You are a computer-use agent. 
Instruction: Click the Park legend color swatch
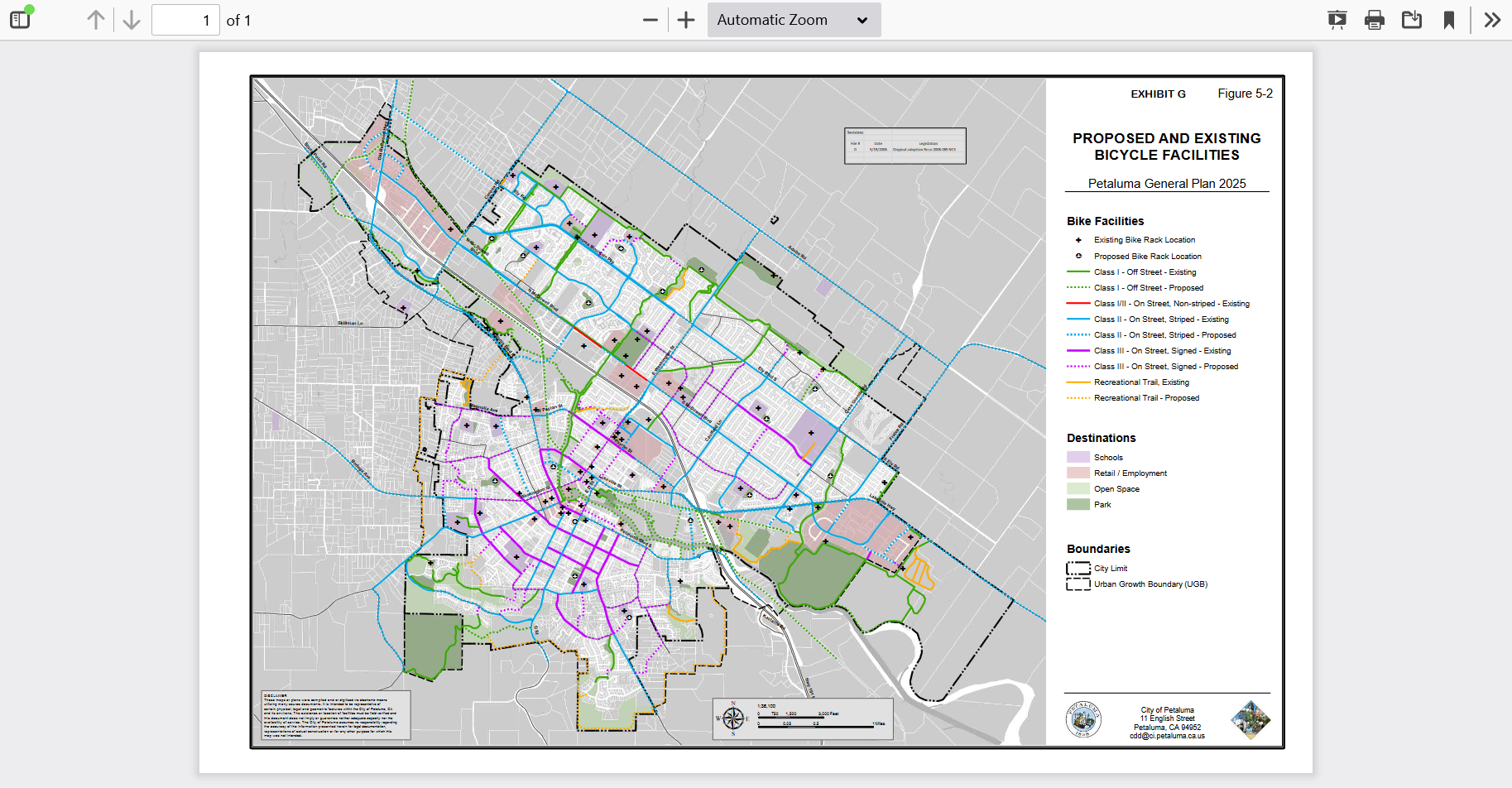pos(1078,504)
